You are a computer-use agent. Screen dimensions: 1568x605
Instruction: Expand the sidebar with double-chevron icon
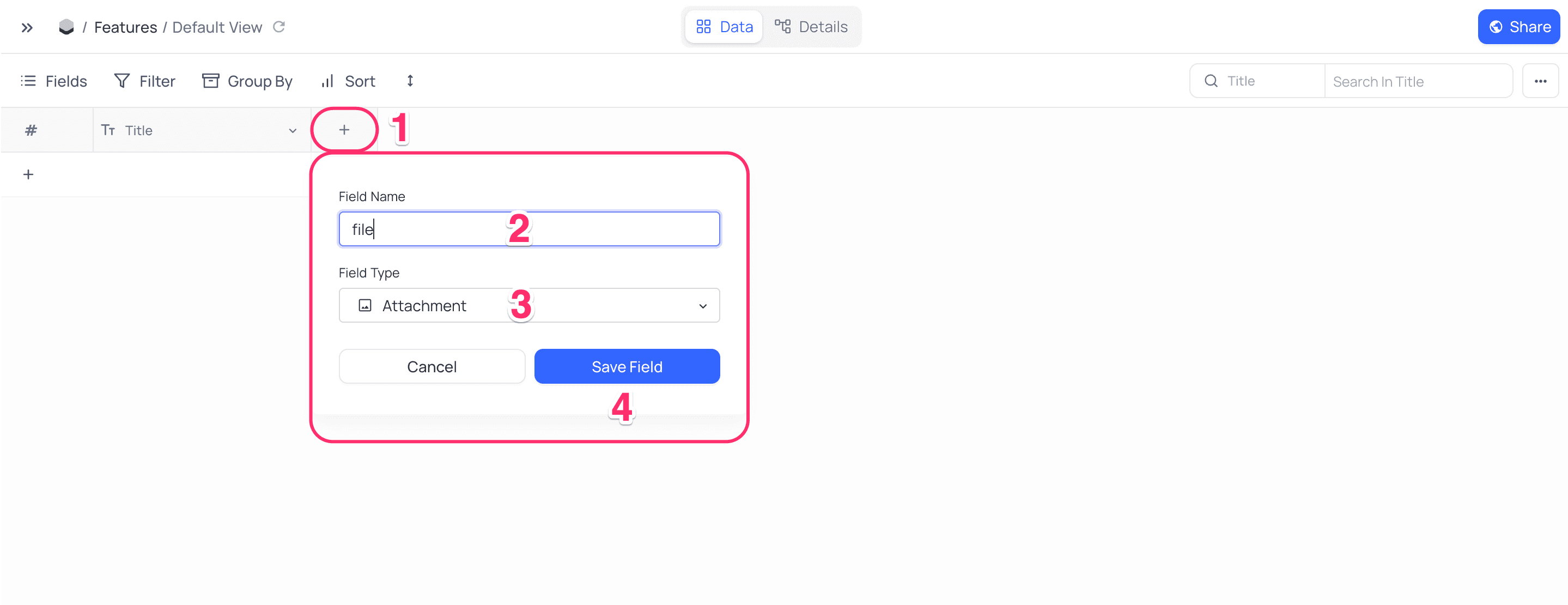coord(27,27)
